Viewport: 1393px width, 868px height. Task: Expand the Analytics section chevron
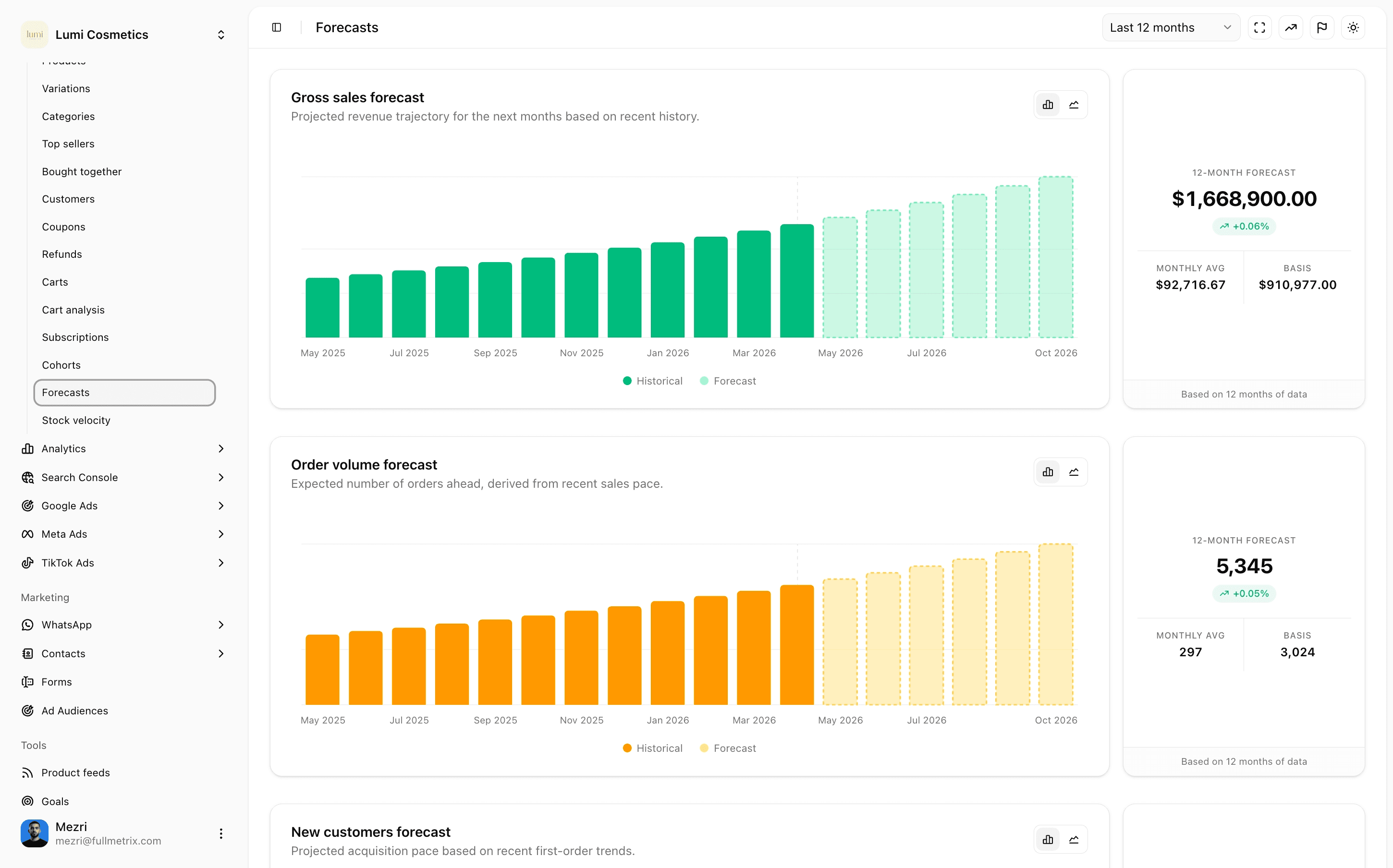pos(221,448)
